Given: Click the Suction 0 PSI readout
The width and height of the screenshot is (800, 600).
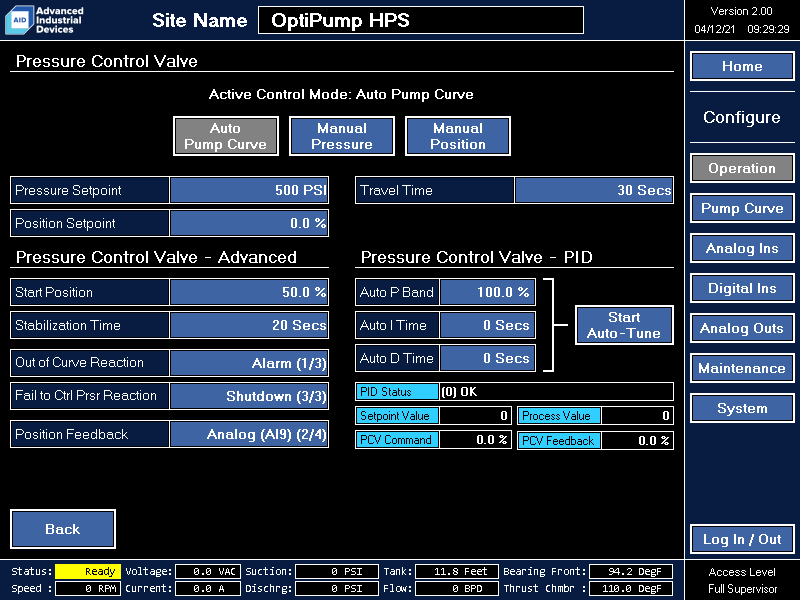Looking at the screenshot, I should (337, 571).
